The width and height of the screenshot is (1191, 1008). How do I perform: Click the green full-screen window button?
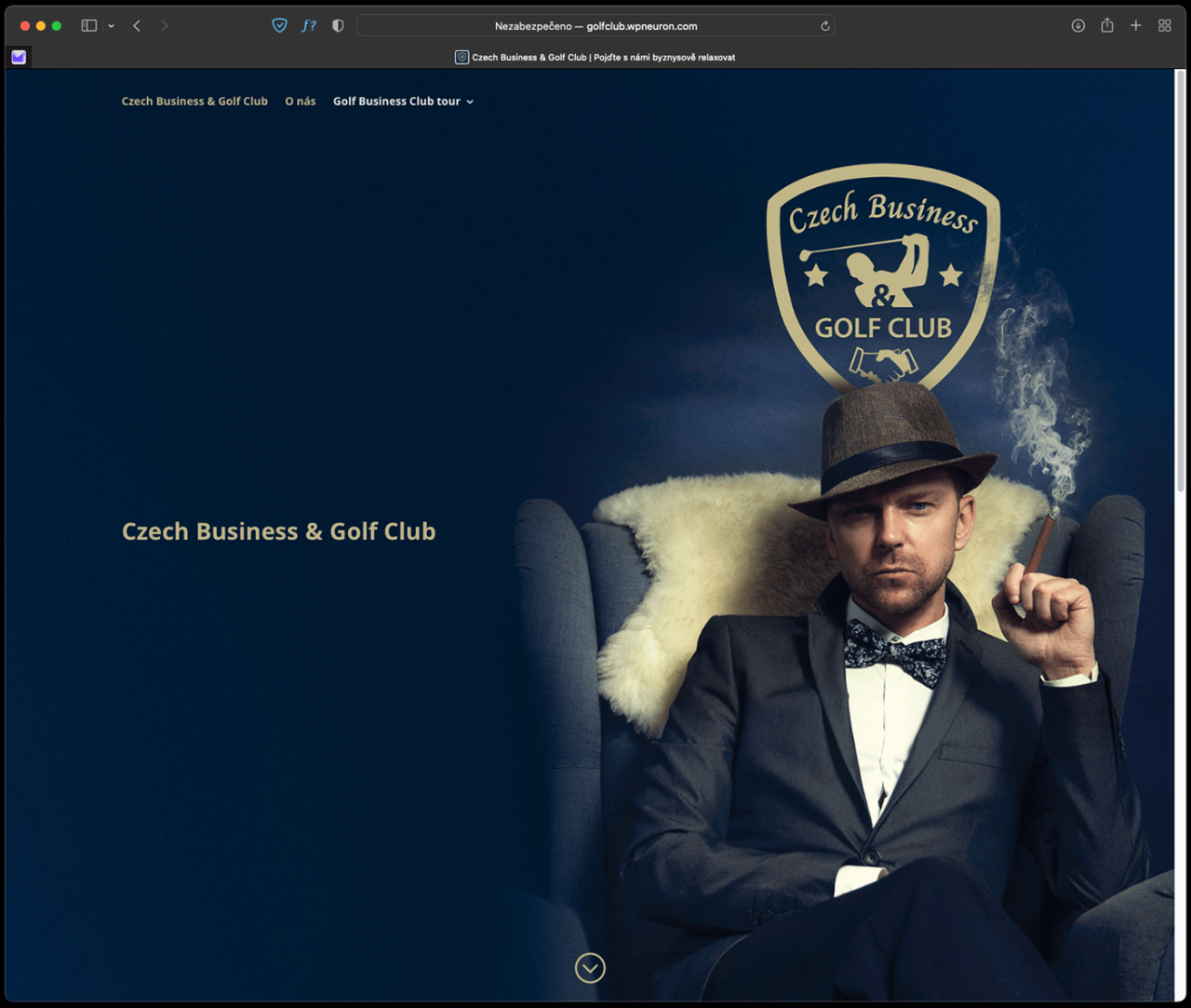(x=57, y=26)
